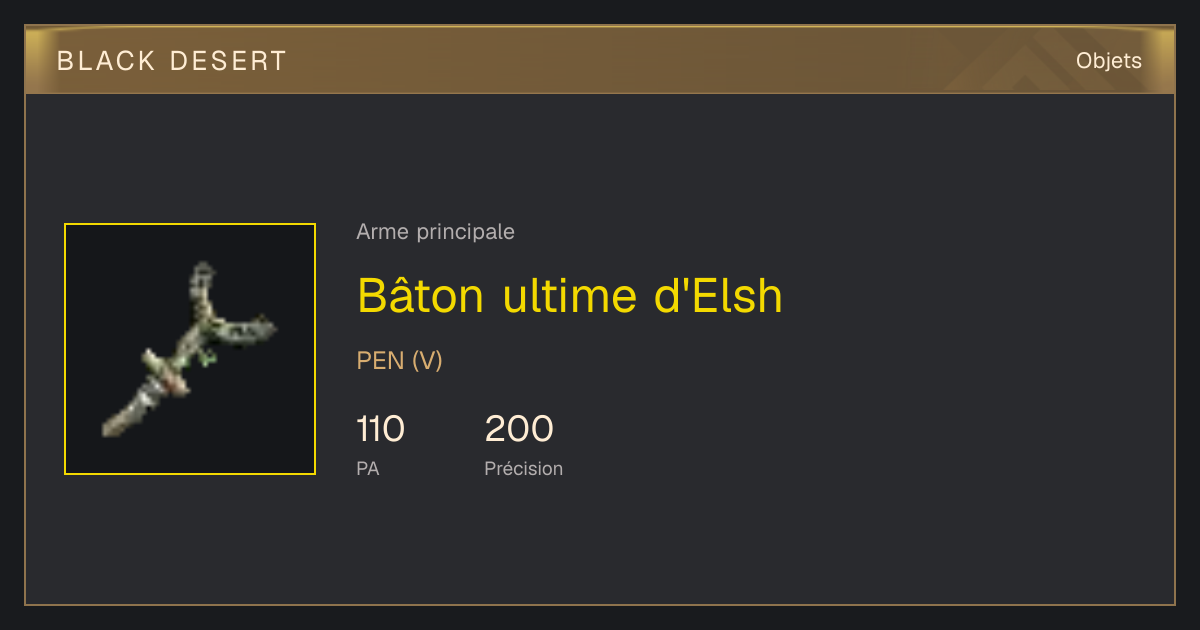Screen dimensions: 1200x630
Task: Click the yellow-bordered item thumbnail frame
Action: (x=190, y=349)
